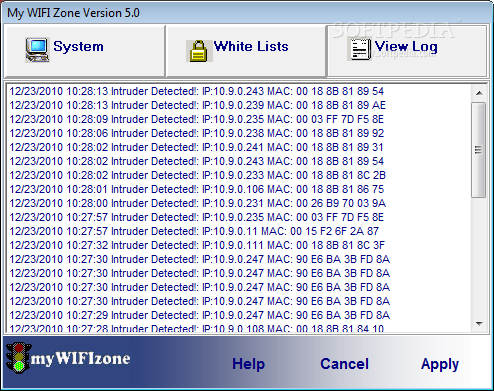
Task: Select log entry with IP 10.9.0.111
Action: click(x=197, y=245)
